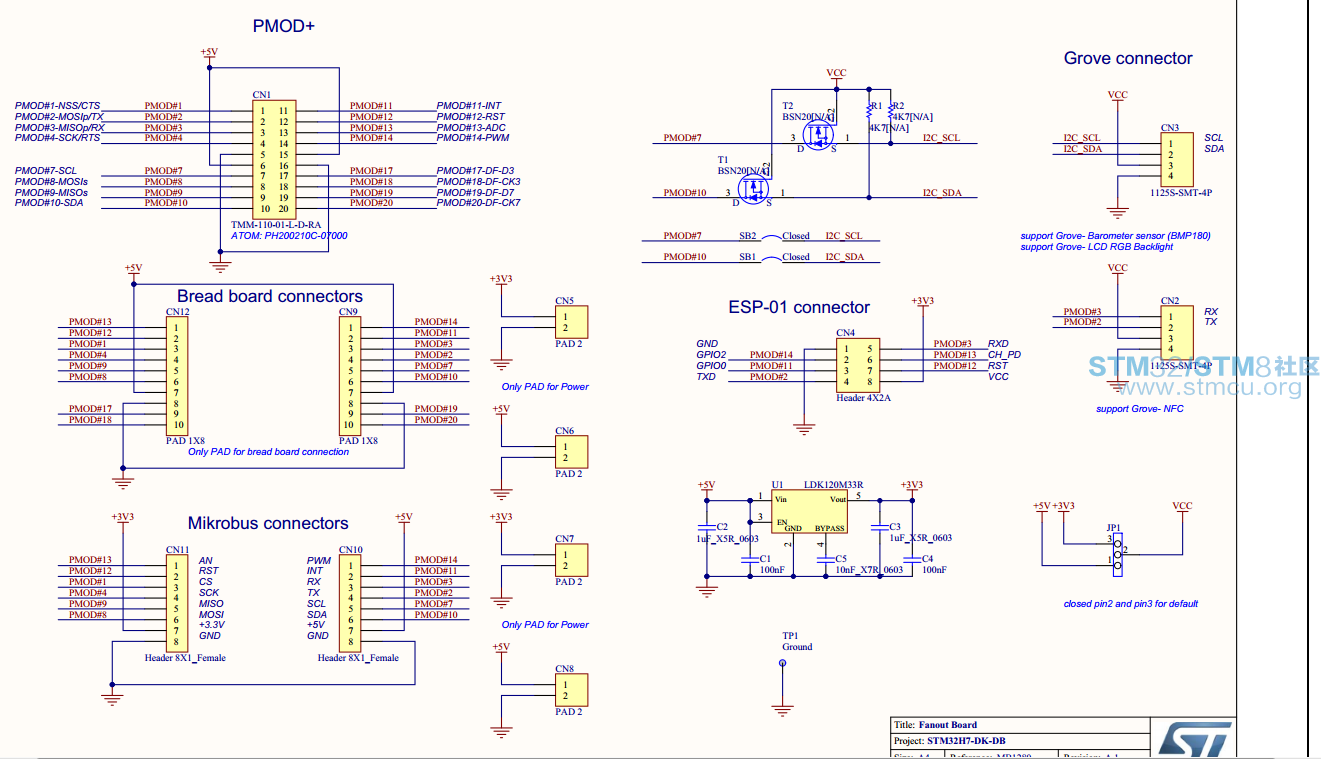Click the MISO label on CN11
This screenshot has width=1321, height=759.
210,604
